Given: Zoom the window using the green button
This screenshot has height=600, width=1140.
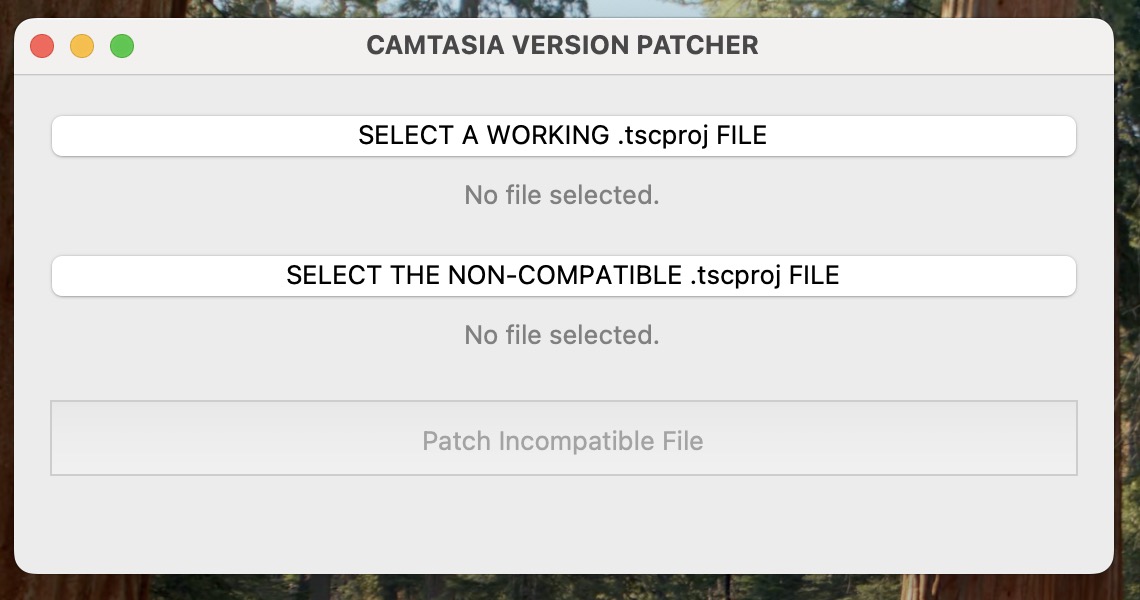Looking at the screenshot, I should tap(122, 46).
